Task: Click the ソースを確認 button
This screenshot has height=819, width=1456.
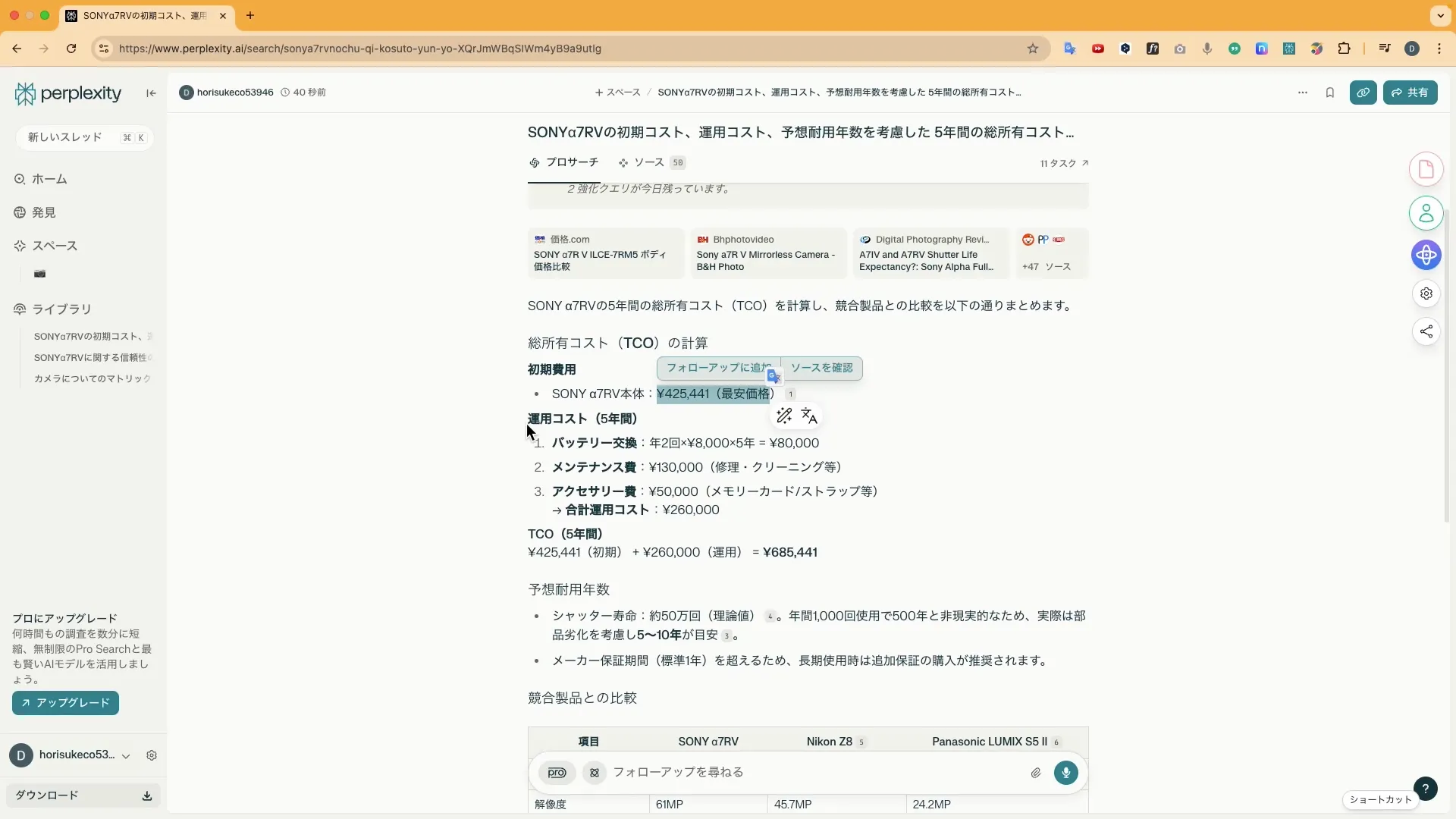Action: (823, 369)
